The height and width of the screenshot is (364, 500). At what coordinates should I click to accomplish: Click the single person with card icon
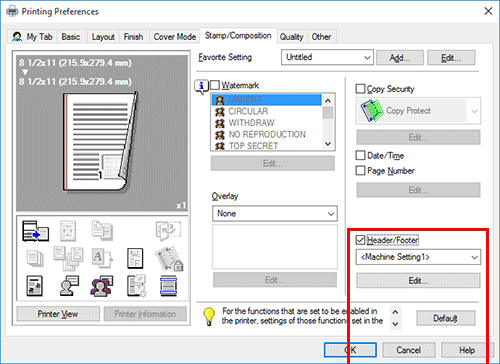[69, 286]
